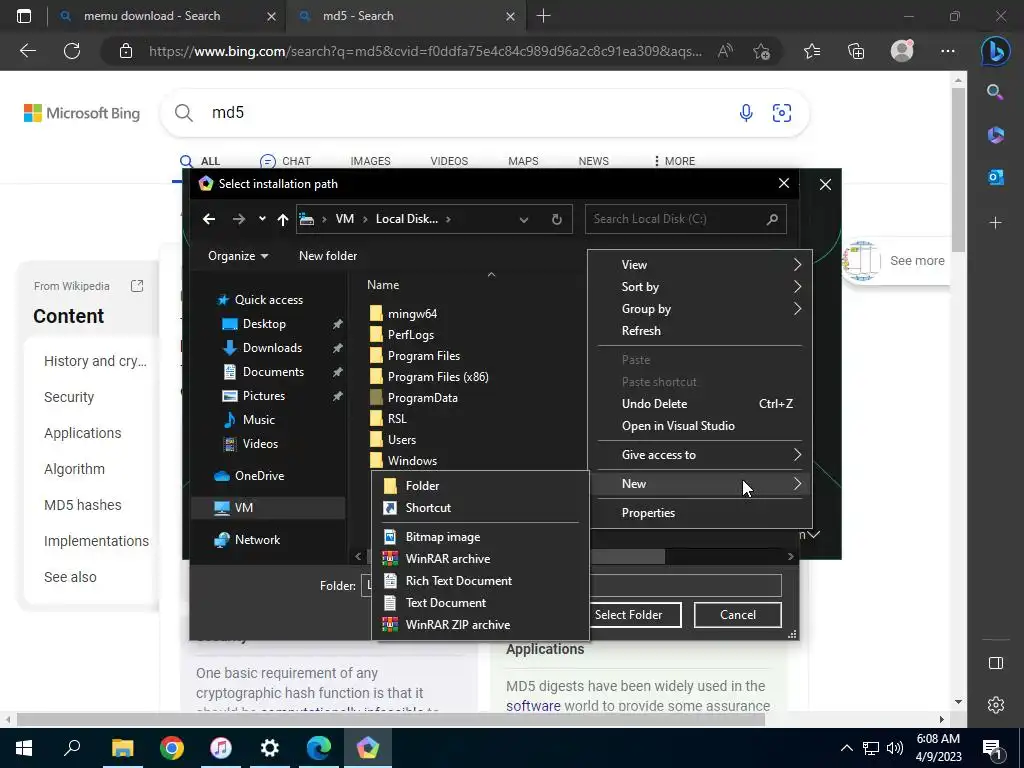
Task: Create a new WinRAR ZIP archive
Action: click(481, 625)
